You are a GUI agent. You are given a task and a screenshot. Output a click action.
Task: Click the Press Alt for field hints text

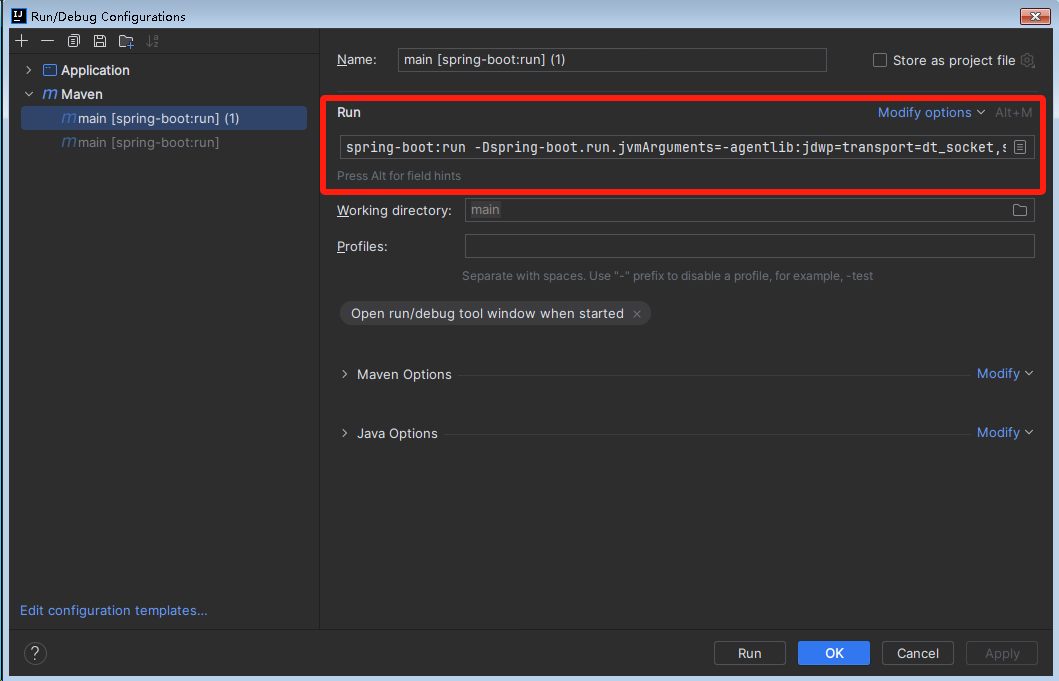(x=398, y=176)
